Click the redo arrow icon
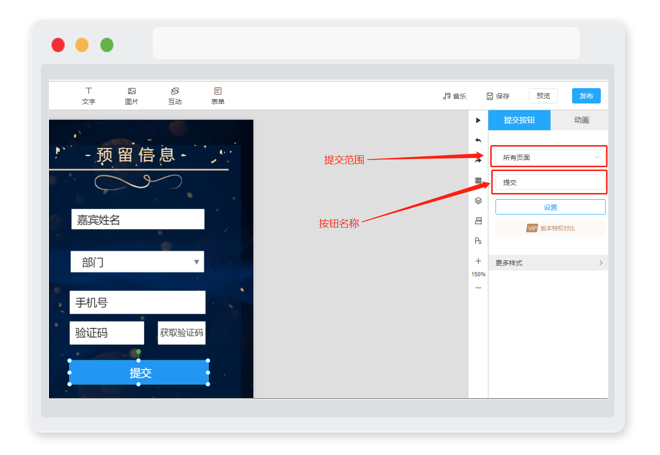The width and height of the screenshot is (660, 455). (478, 160)
